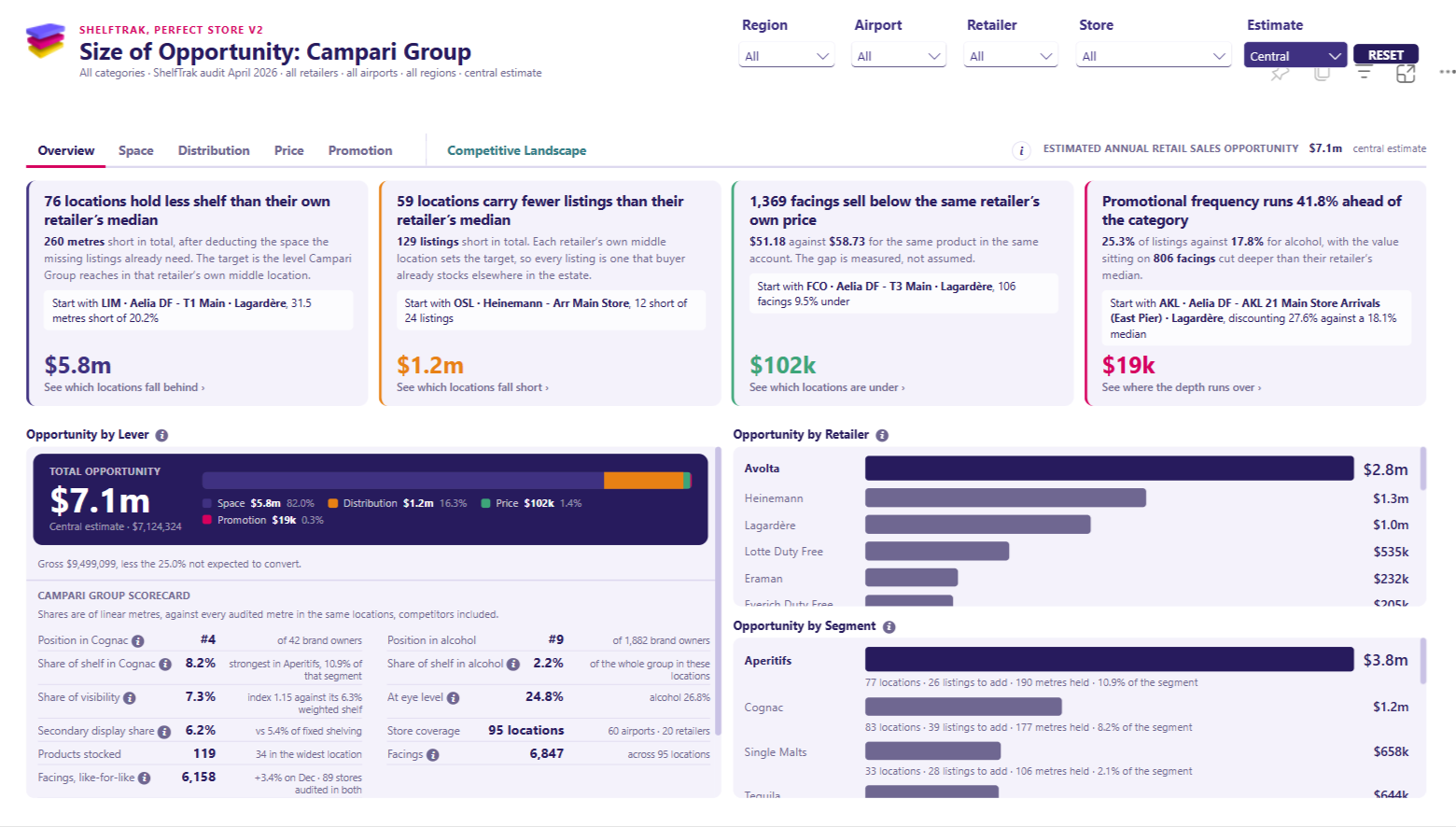
Task: Click the green Price legend swatch
Action: coord(485,503)
